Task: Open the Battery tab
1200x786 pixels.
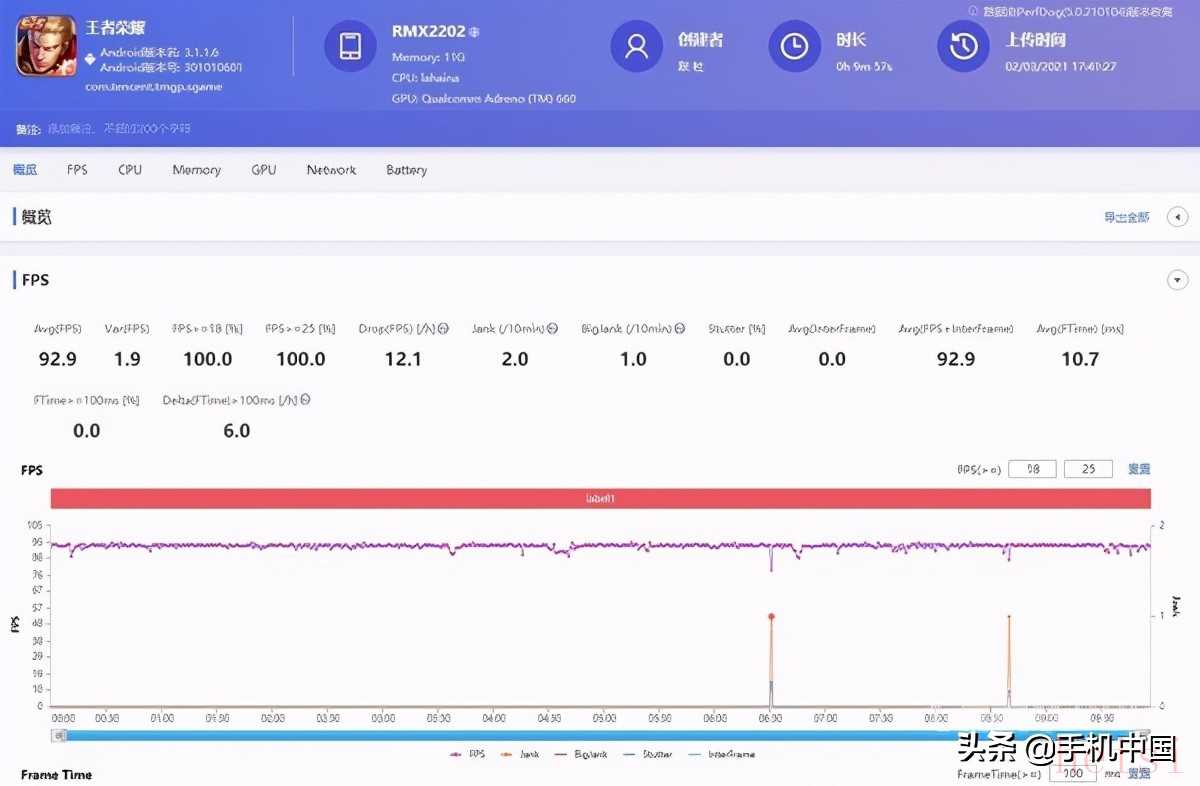Action: click(x=406, y=170)
